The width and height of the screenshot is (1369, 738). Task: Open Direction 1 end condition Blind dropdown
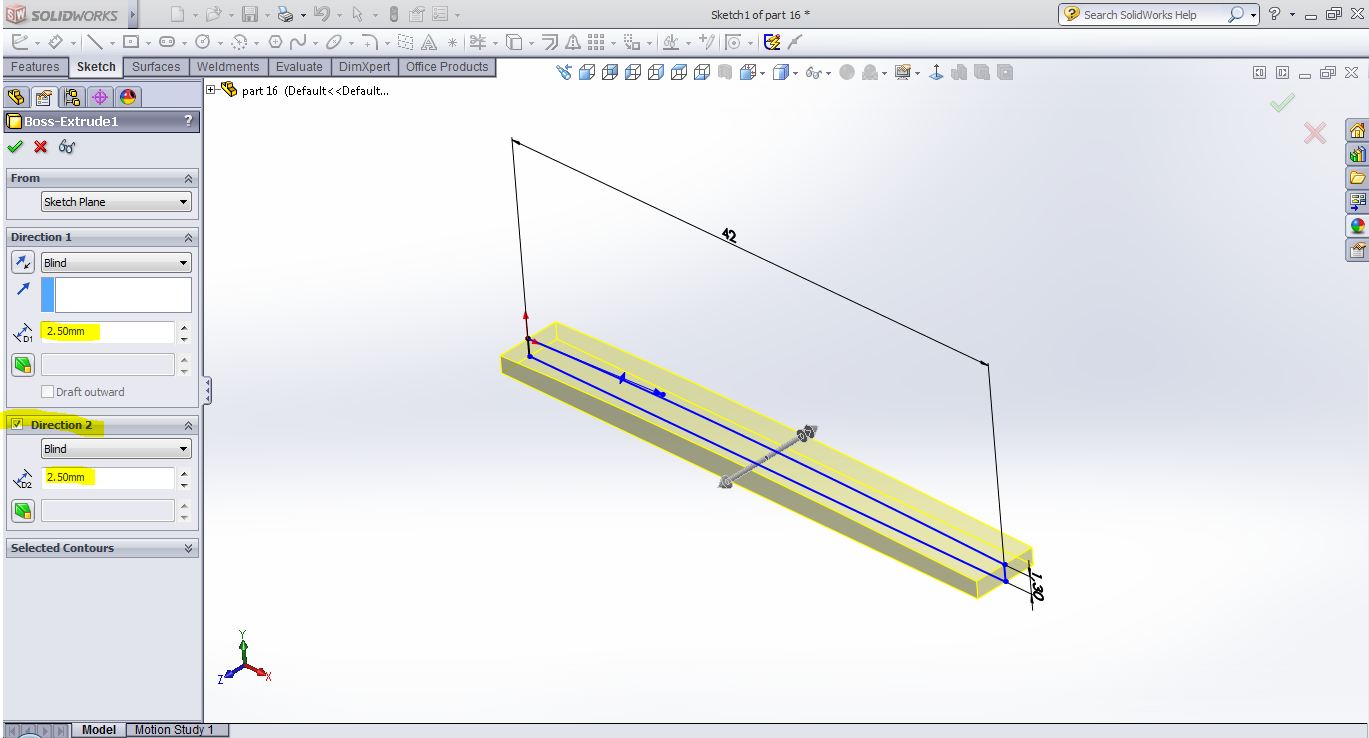click(x=116, y=263)
